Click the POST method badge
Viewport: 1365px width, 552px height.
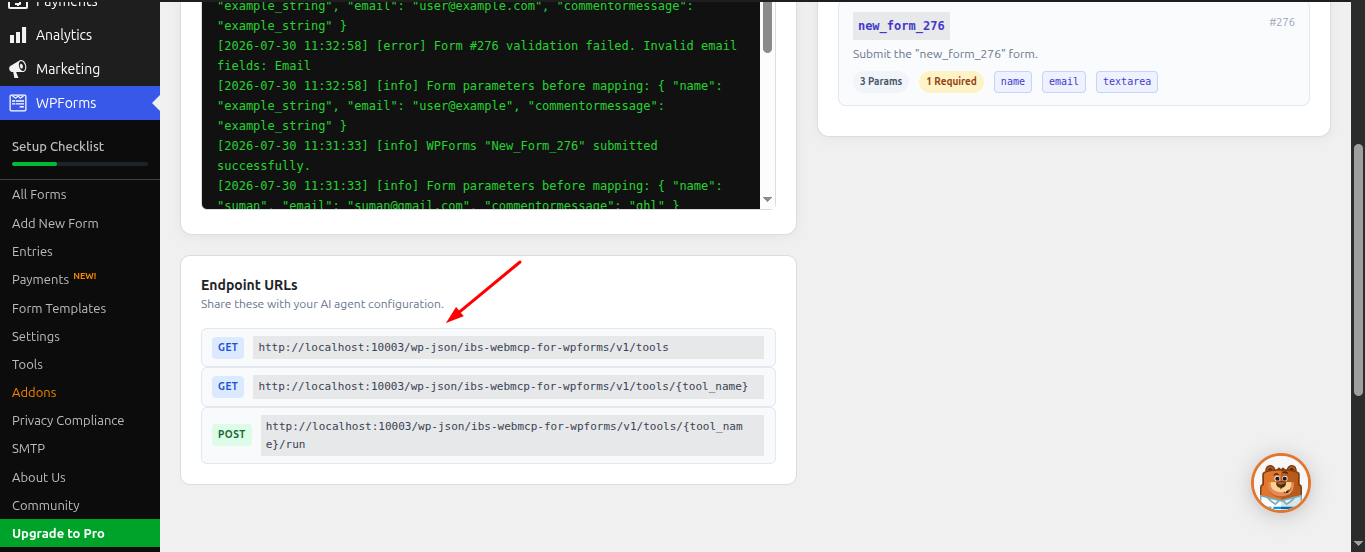pyautogui.click(x=231, y=435)
